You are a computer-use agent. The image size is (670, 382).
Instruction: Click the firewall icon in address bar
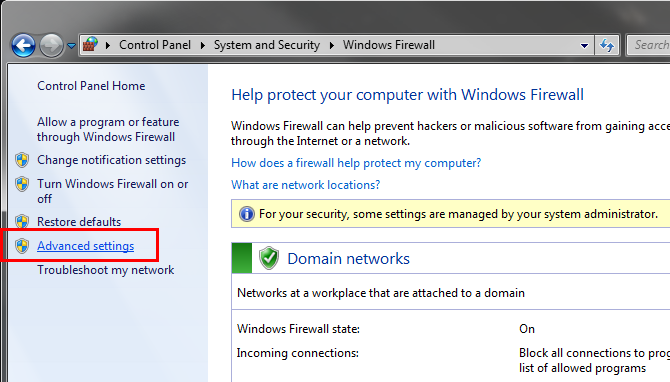click(90, 44)
